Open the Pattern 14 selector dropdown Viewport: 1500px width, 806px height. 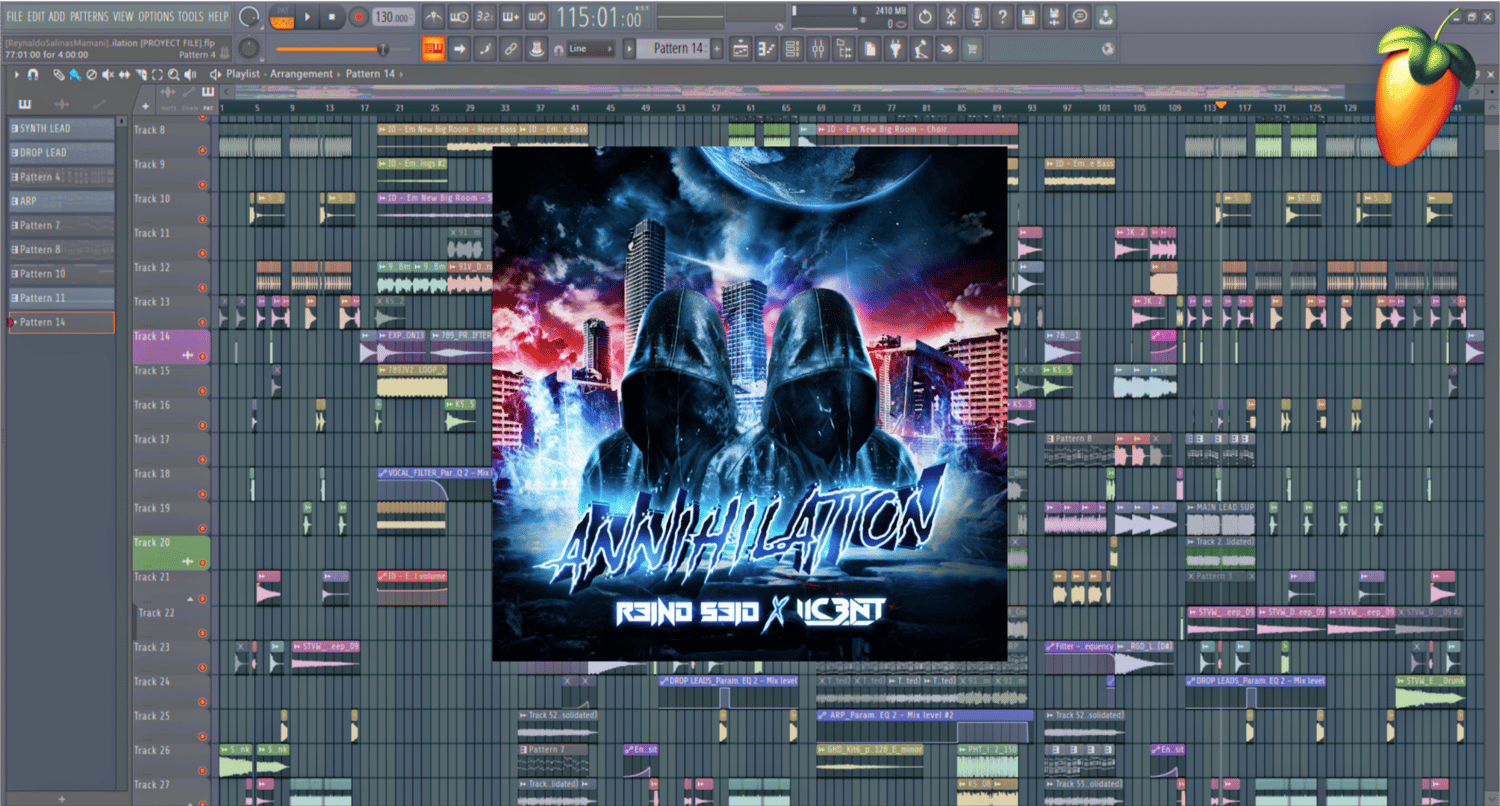672,49
